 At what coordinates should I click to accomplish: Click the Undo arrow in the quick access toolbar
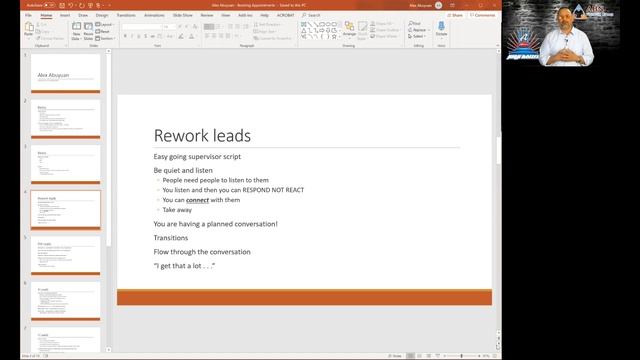point(71,5)
